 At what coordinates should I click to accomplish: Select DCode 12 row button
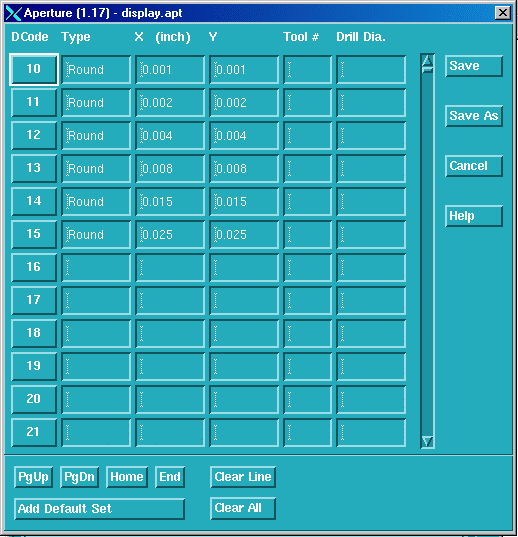[34, 135]
